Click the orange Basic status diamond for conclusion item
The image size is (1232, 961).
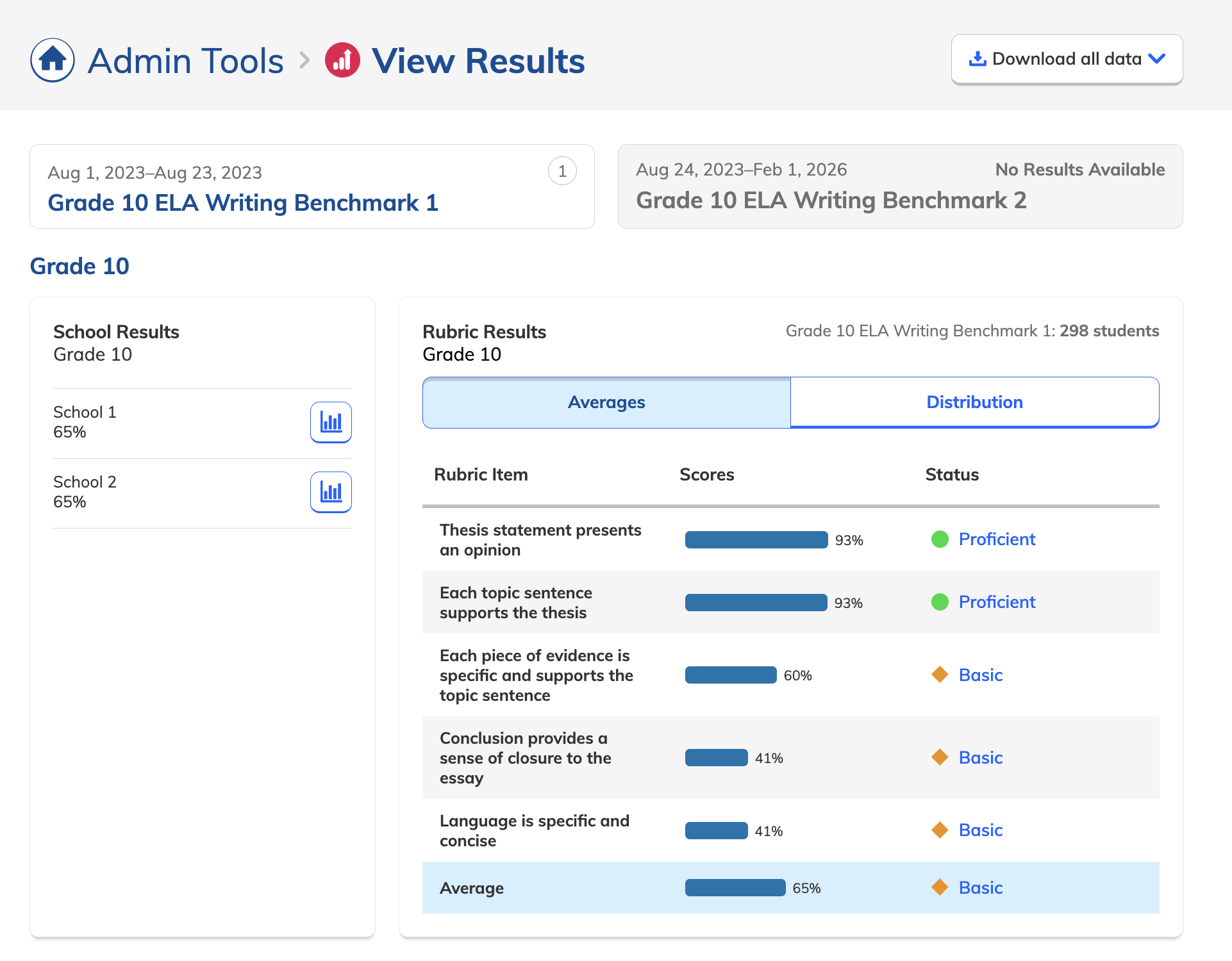pyautogui.click(x=940, y=757)
